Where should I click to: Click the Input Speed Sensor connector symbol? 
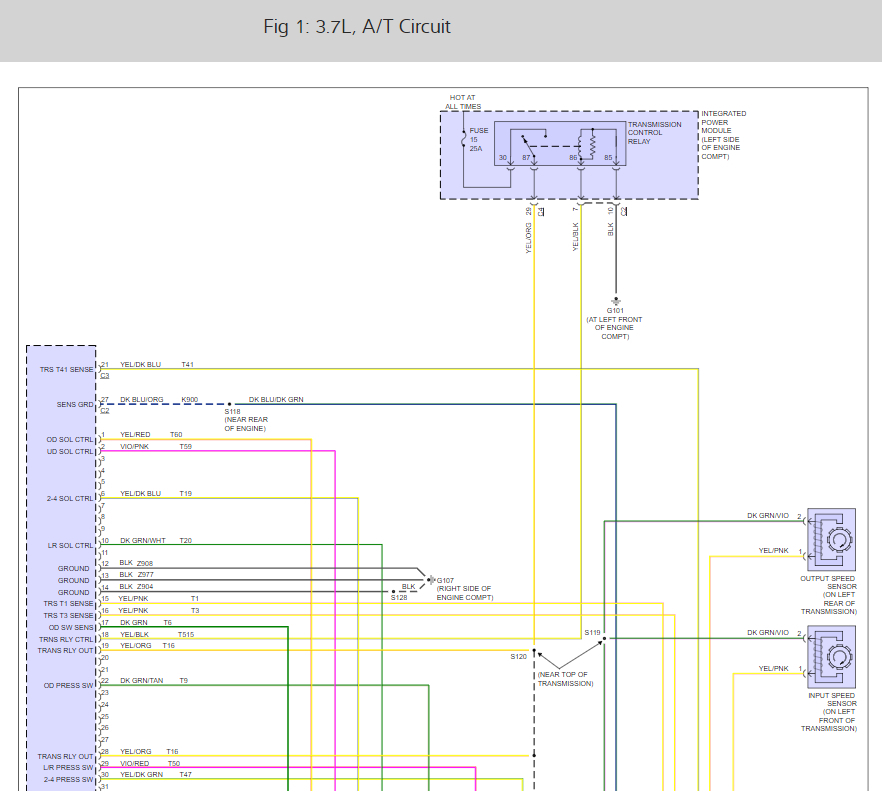point(832,656)
